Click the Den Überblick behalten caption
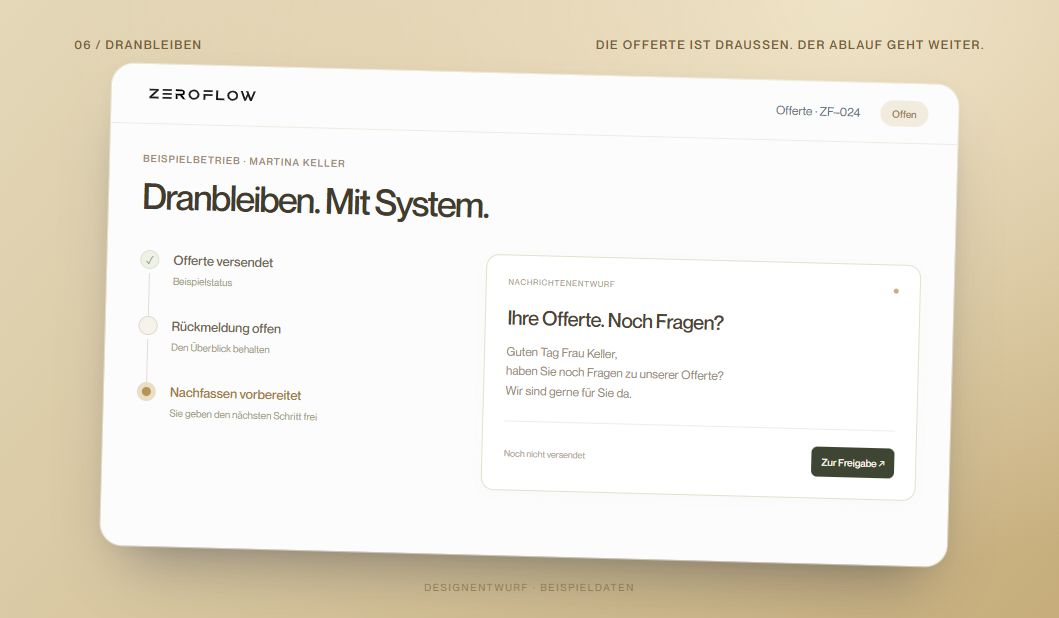1059x618 pixels. coord(220,349)
